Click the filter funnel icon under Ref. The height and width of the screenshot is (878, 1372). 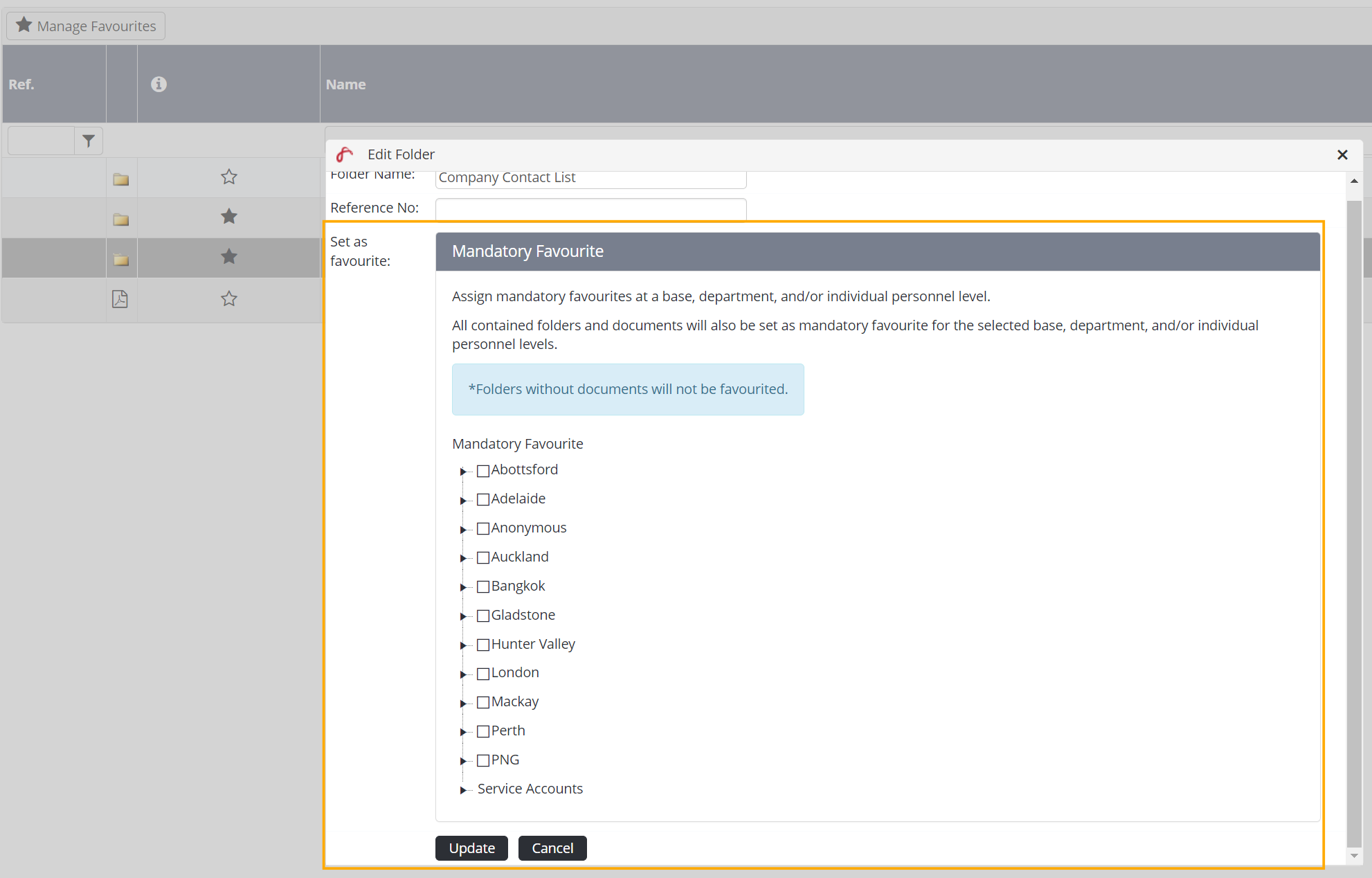click(89, 141)
